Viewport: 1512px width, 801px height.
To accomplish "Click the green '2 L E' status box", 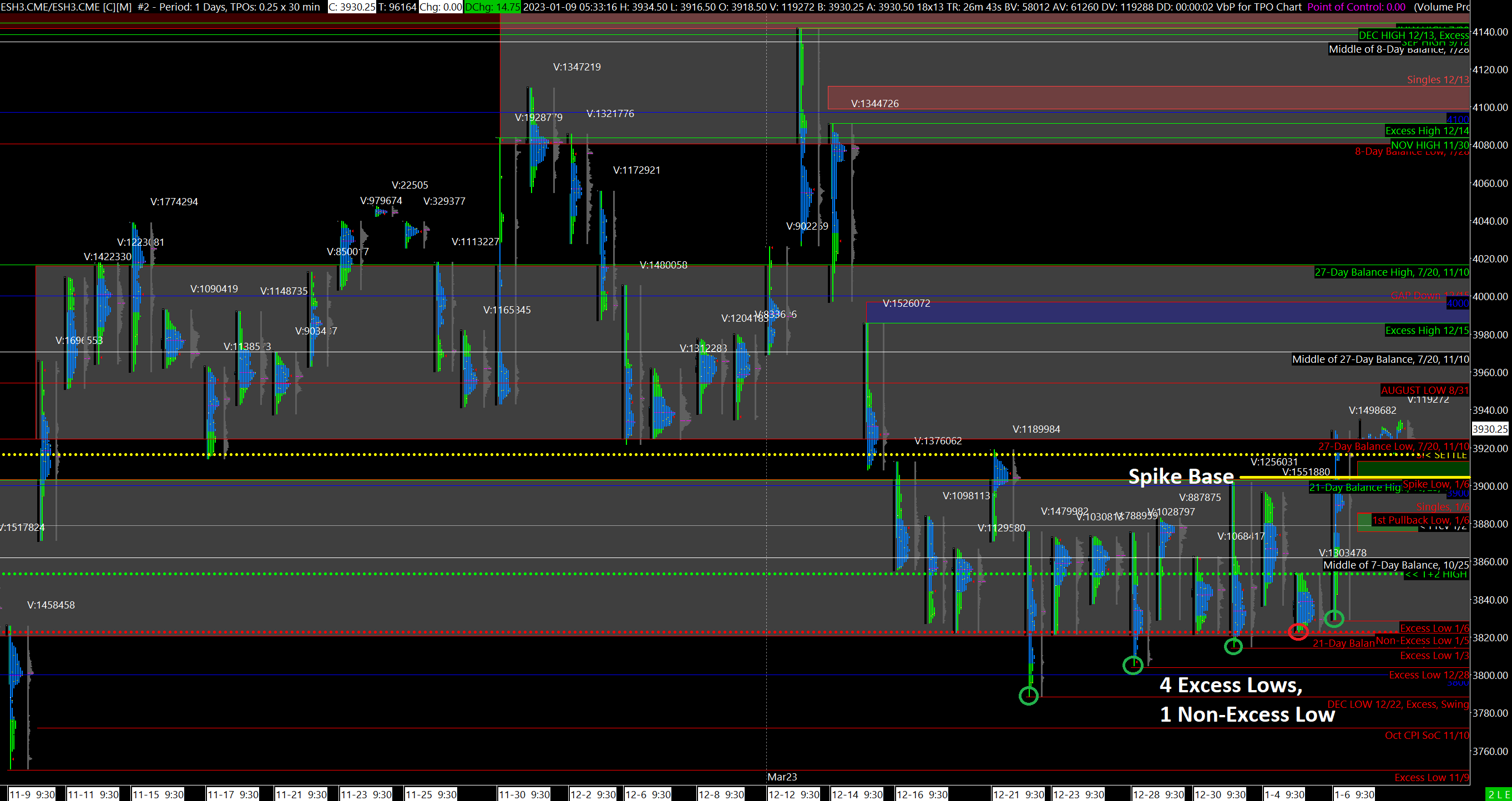I will coord(1499,794).
